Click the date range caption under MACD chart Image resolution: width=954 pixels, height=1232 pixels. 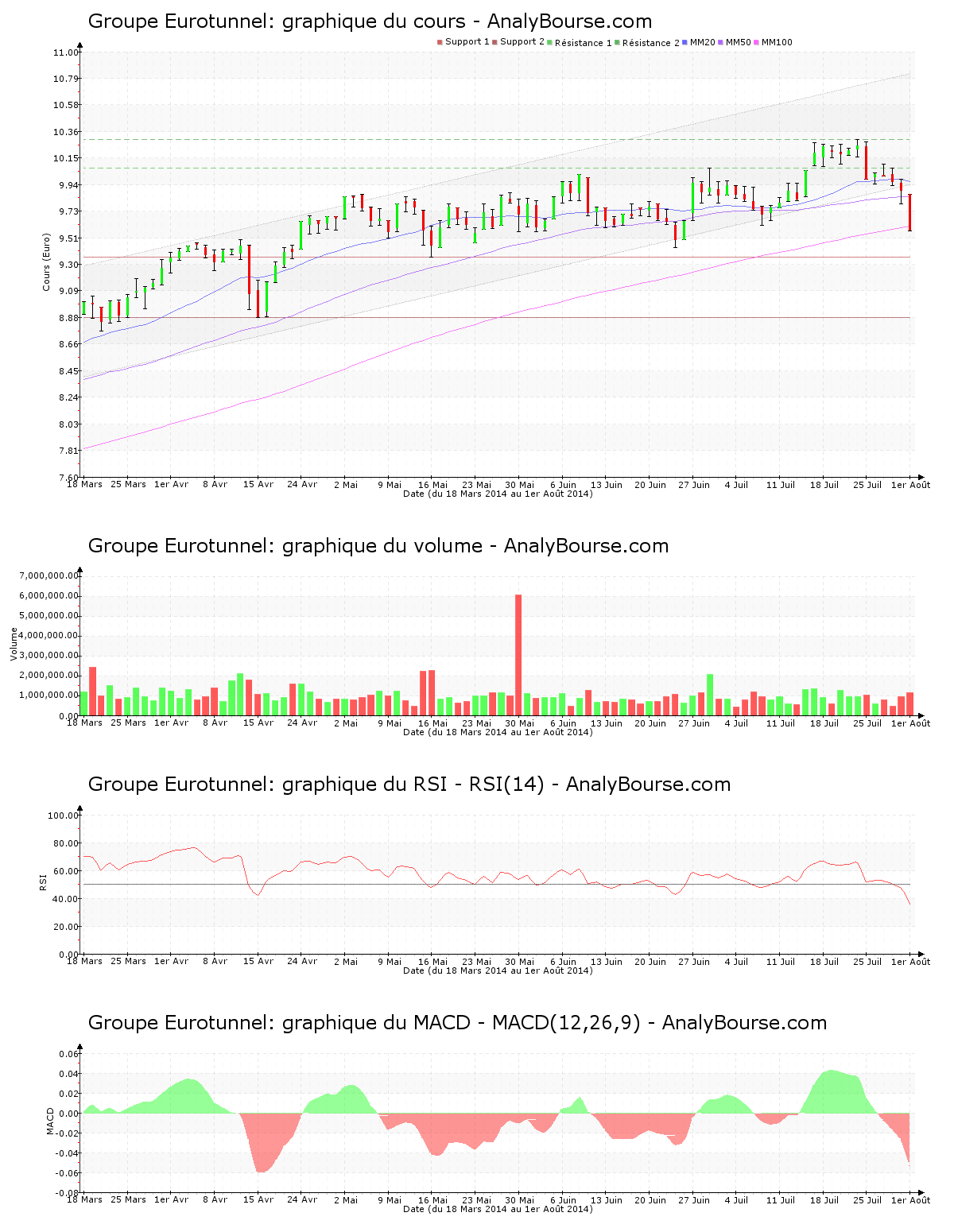pyautogui.click(x=498, y=1209)
